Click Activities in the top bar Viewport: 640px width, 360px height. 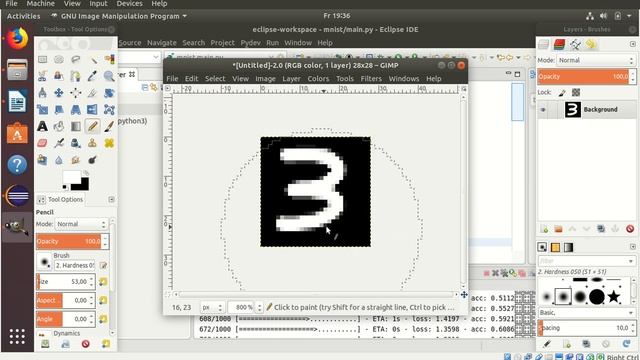pyautogui.click(x=23, y=16)
